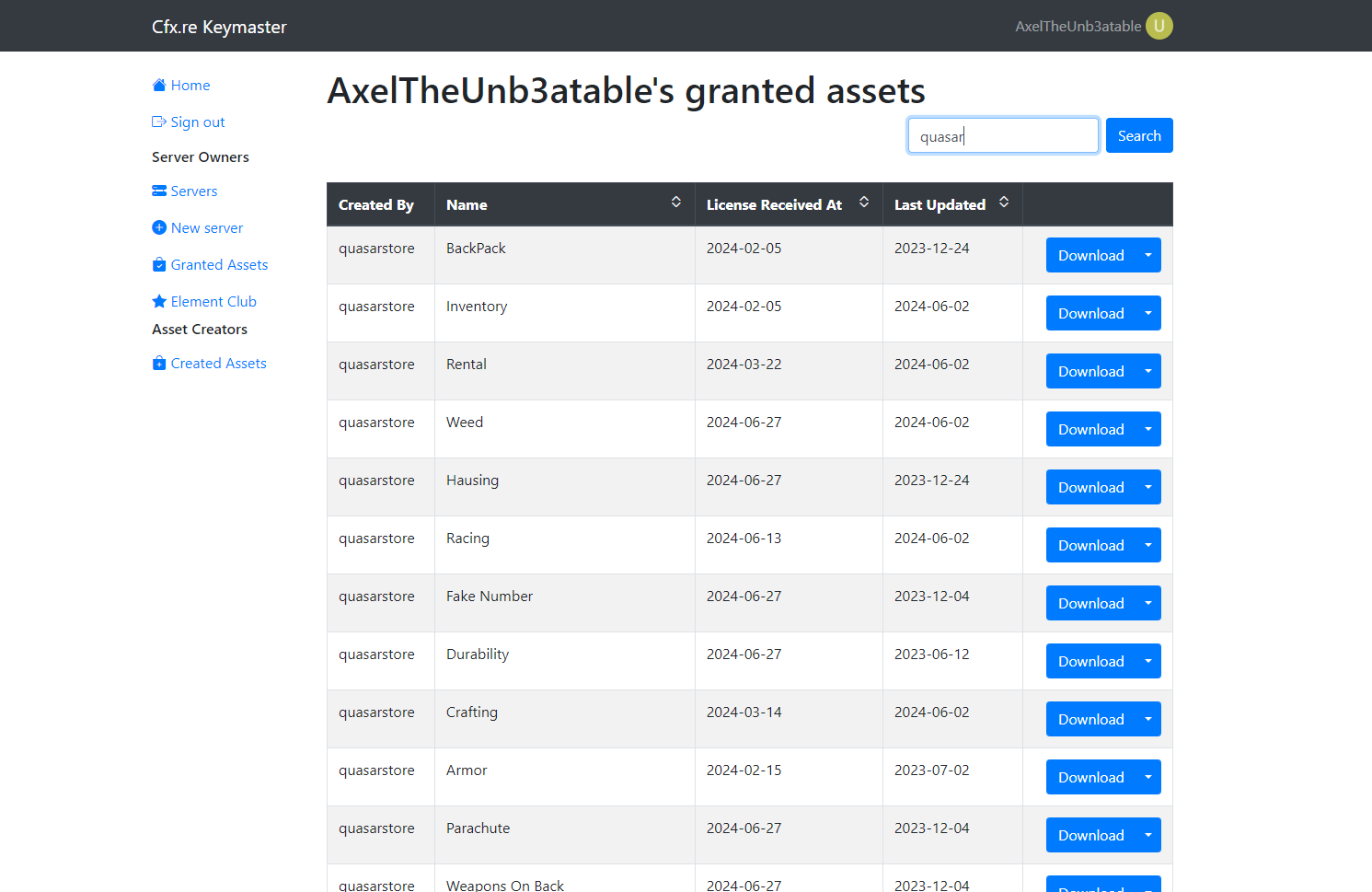Click the Search button
The width and height of the screenshot is (1372, 892).
[1139, 135]
